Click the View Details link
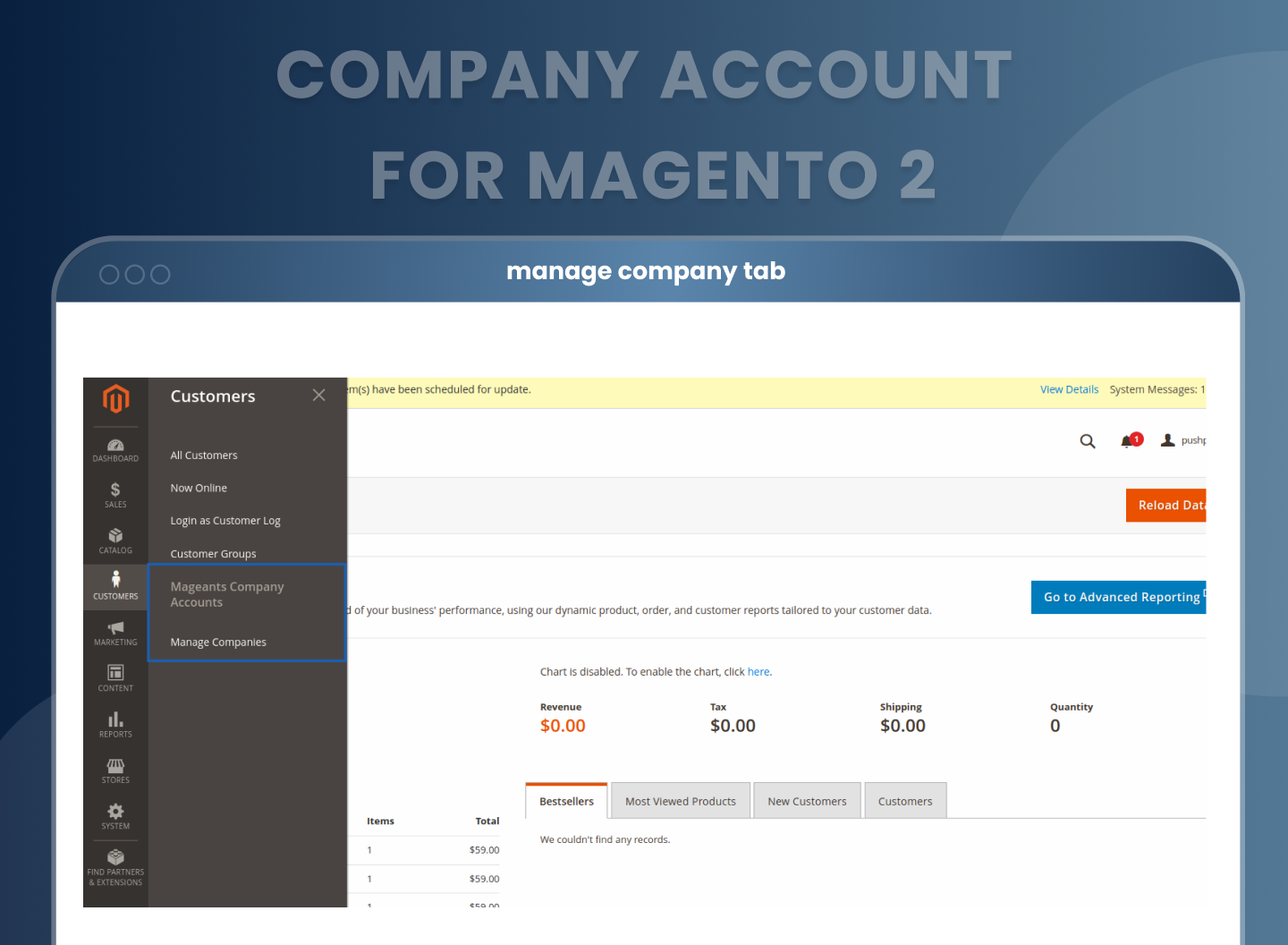This screenshot has width=1288, height=945. coord(1069,390)
